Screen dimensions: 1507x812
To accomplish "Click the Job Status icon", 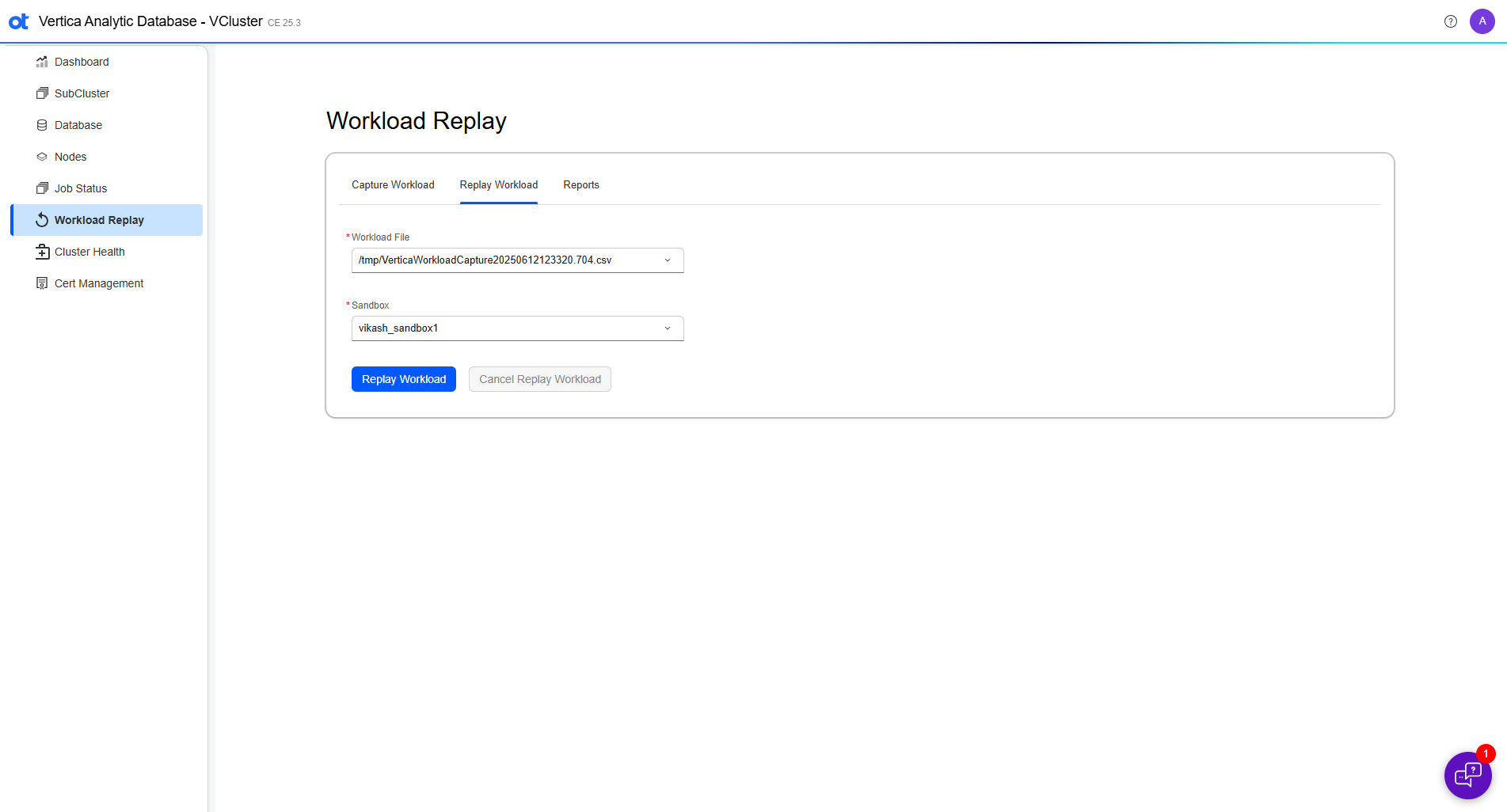I will 42,188.
